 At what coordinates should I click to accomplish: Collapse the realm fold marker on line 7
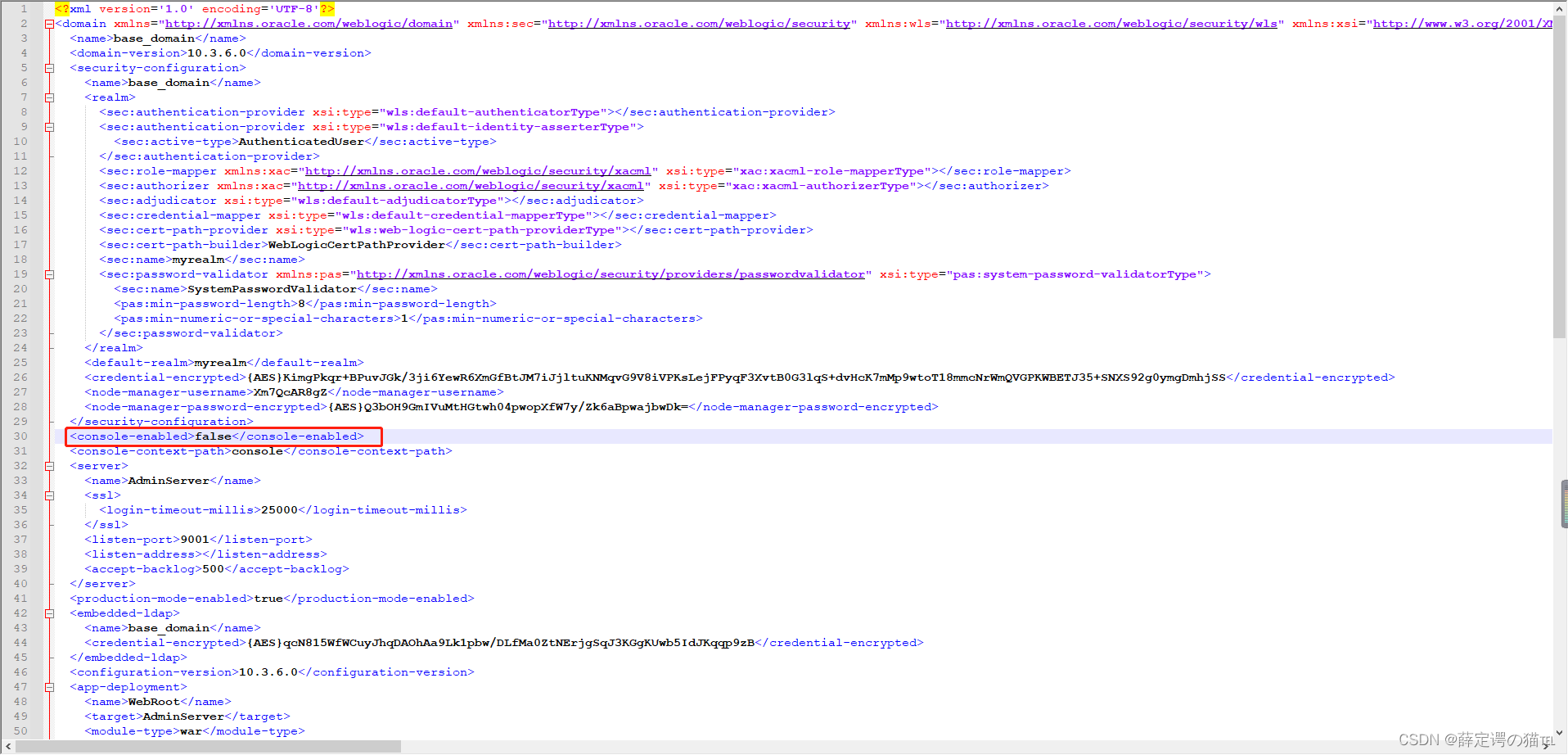tap(49, 97)
